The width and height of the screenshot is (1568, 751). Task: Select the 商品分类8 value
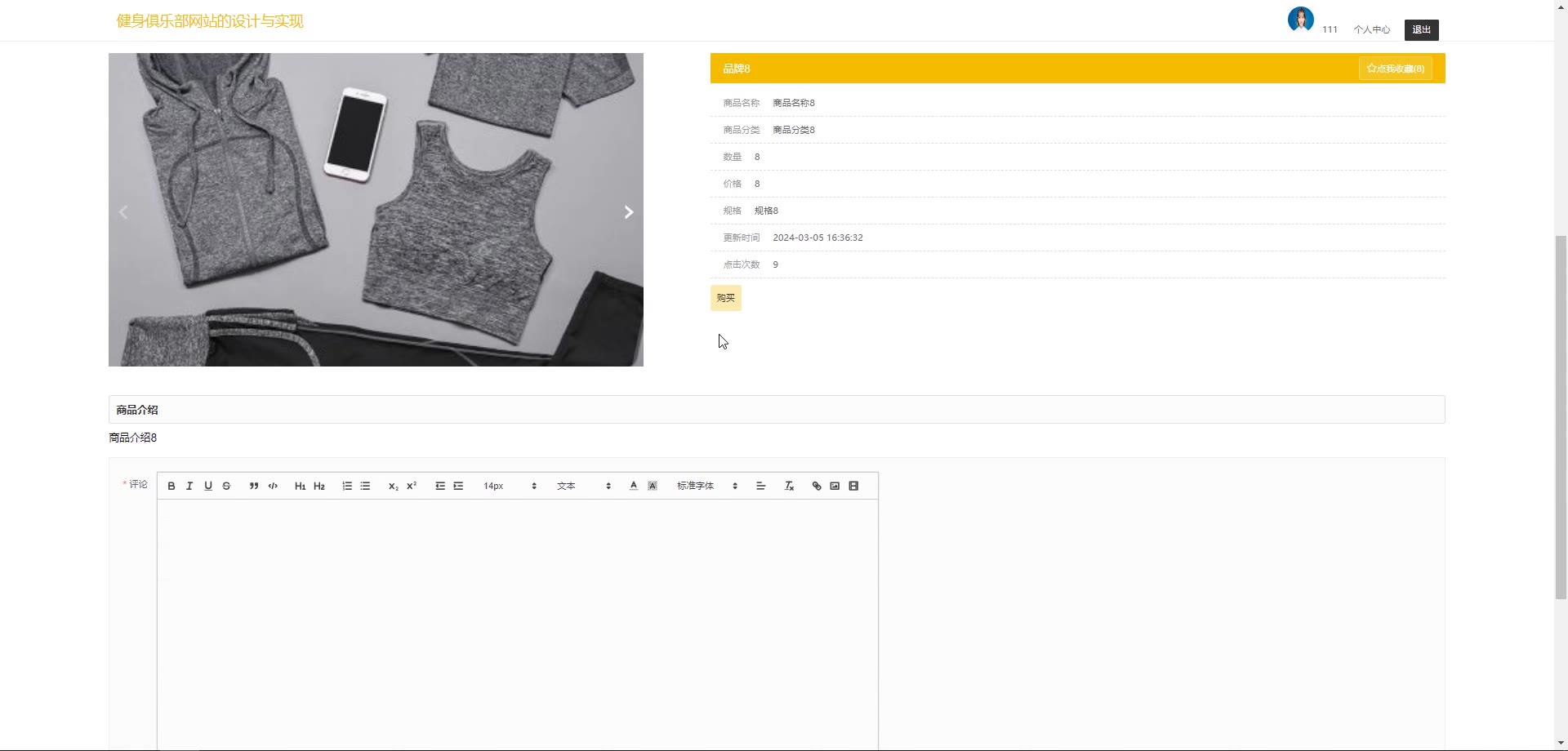pos(794,130)
